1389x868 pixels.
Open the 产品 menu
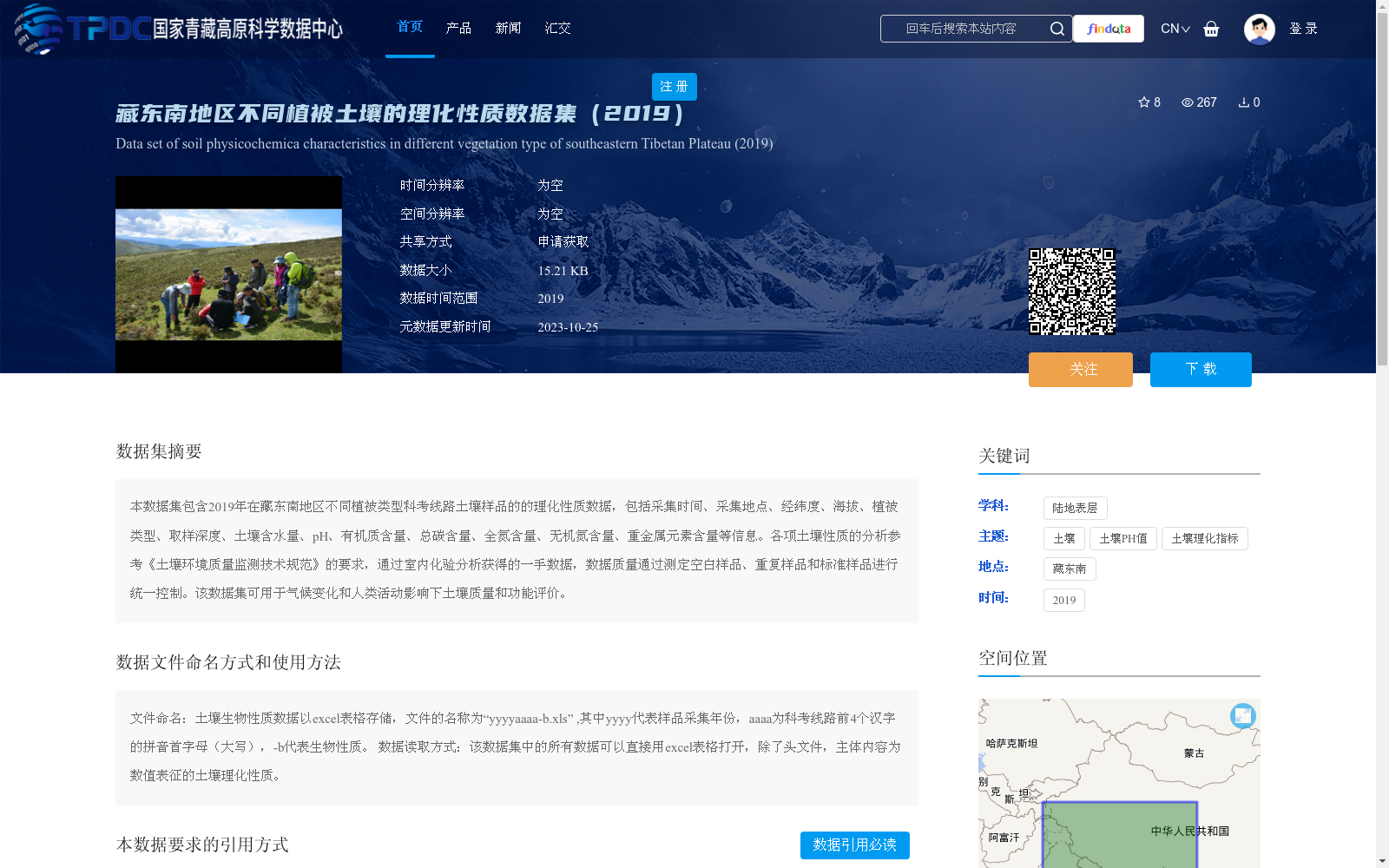tap(458, 29)
